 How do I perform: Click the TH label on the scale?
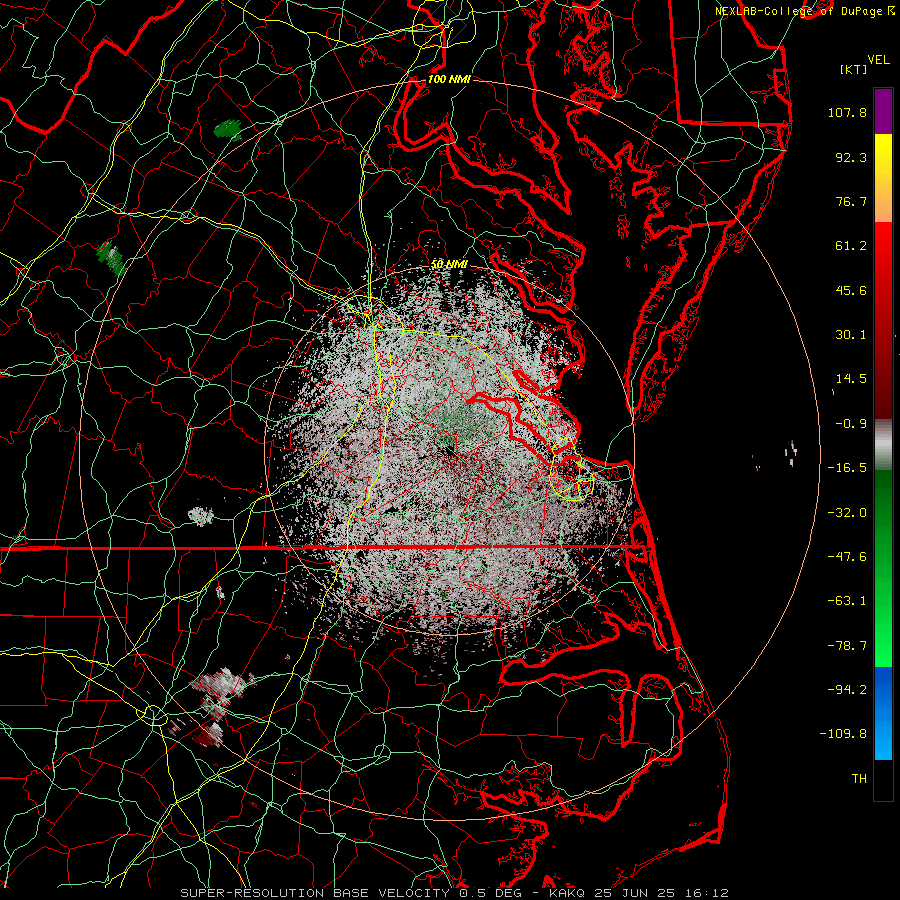pos(859,779)
